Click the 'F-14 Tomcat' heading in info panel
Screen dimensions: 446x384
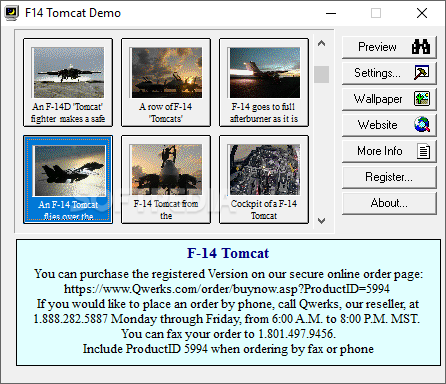[228, 253]
